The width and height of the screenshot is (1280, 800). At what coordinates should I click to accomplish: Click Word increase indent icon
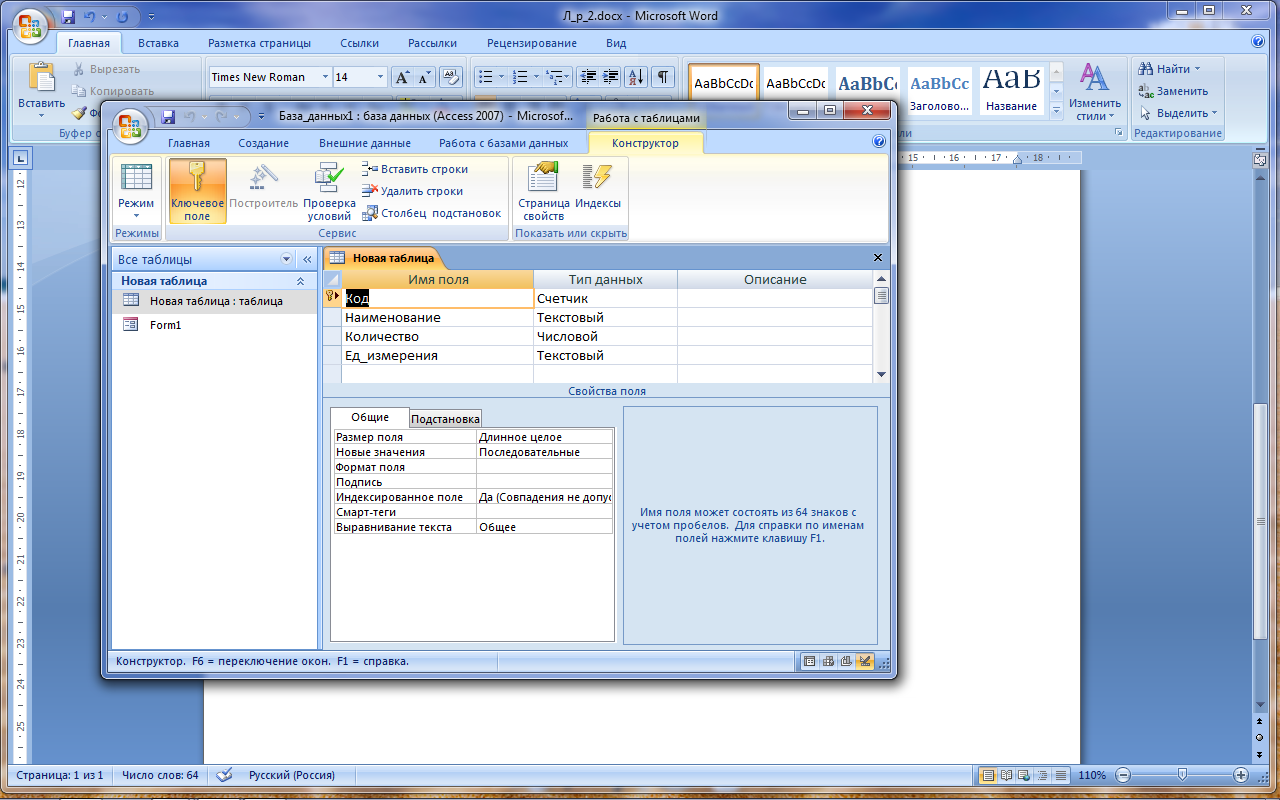pyautogui.click(x=612, y=77)
